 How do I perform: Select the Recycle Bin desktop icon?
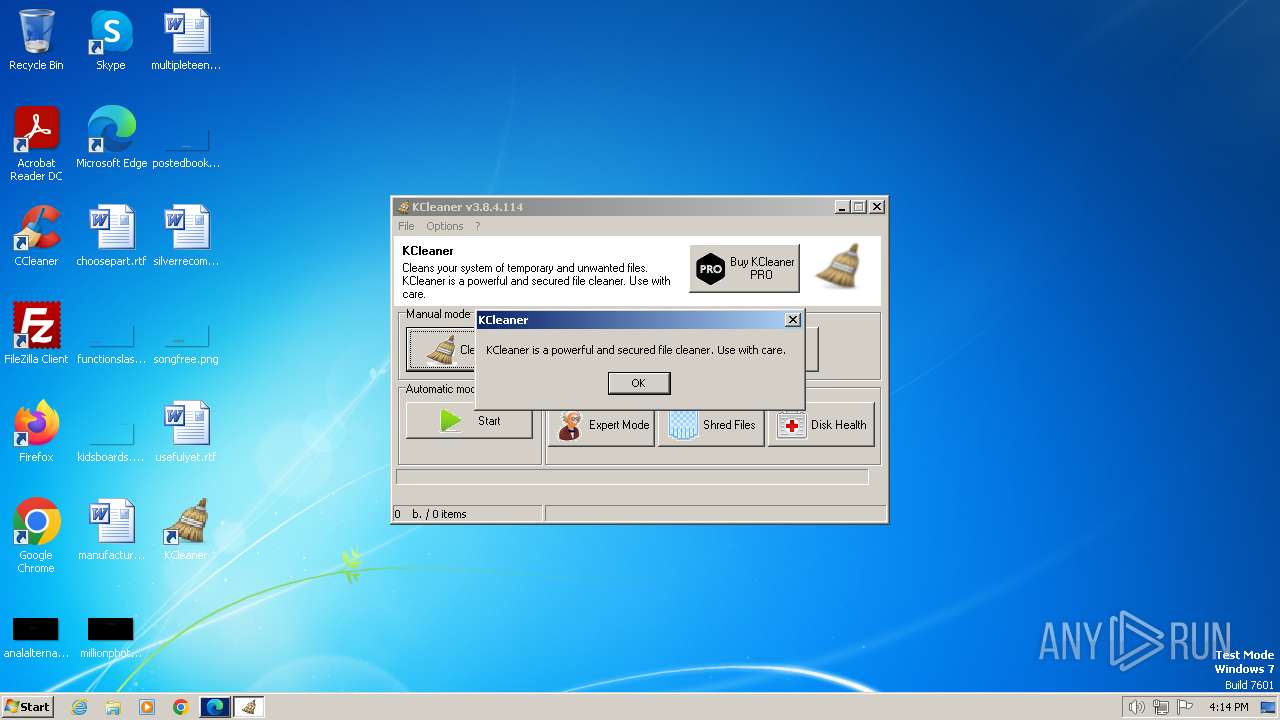tap(36, 40)
